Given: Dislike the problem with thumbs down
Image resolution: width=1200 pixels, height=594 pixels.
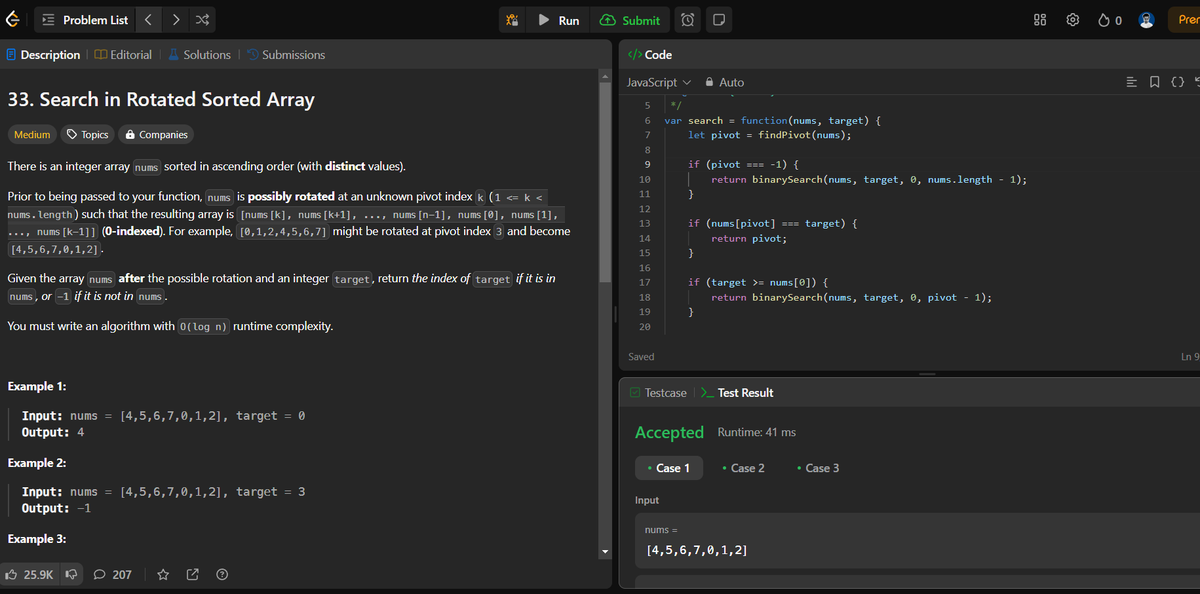Looking at the screenshot, I should (72, 575).
